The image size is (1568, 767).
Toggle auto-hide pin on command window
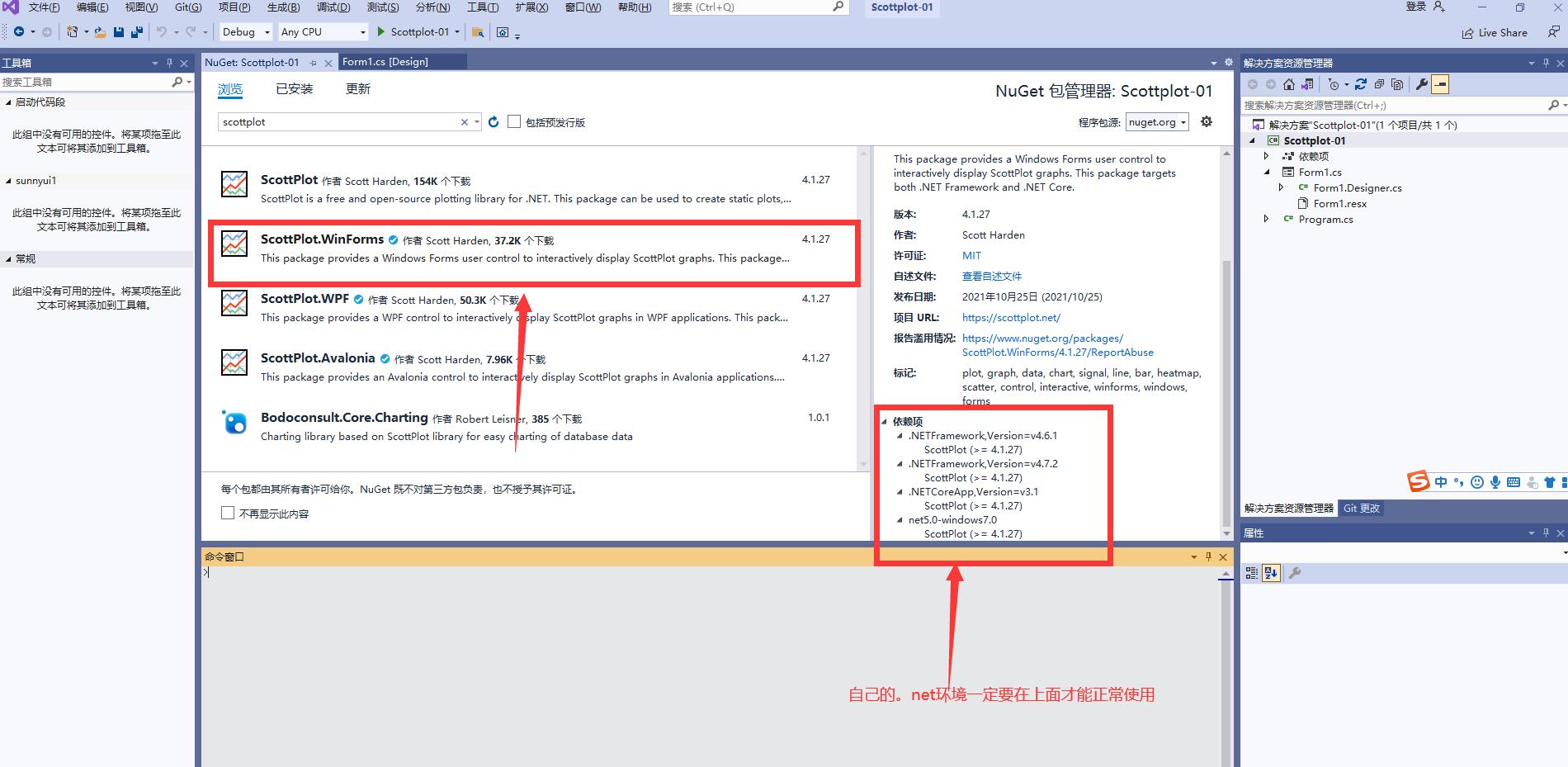pos(1208,556)
